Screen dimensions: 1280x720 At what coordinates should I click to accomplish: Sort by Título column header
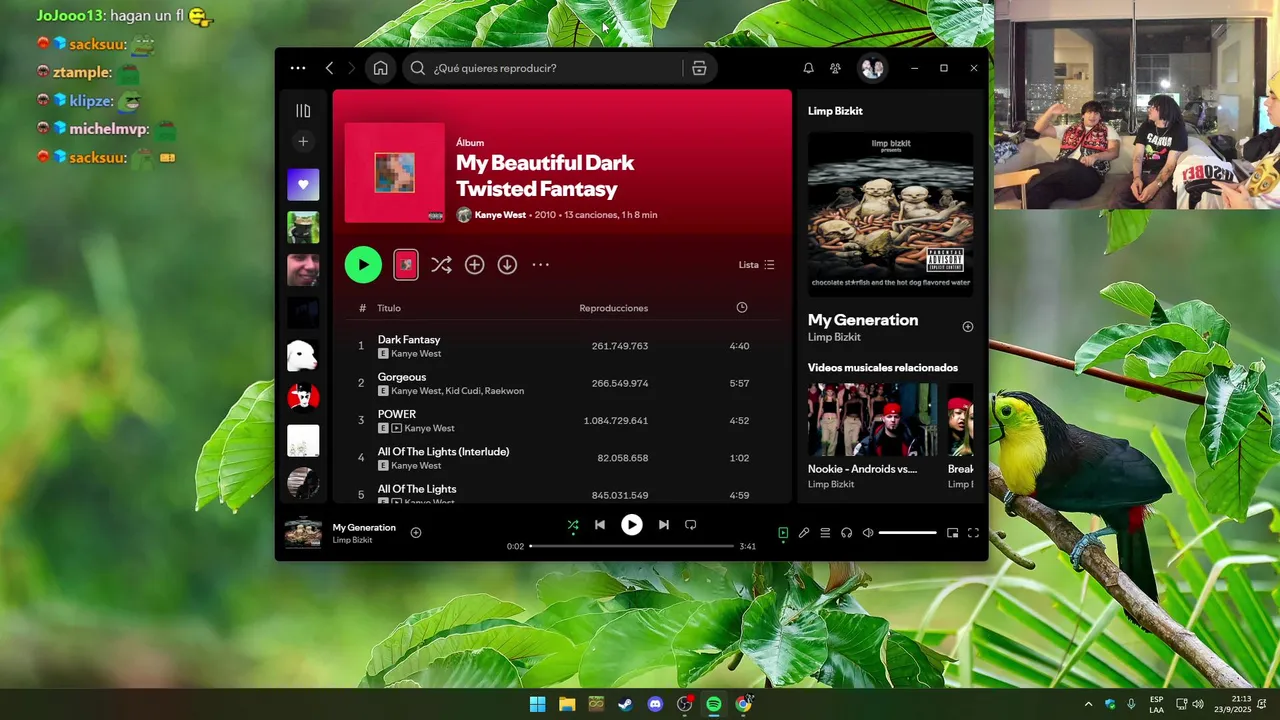[389, 308]
